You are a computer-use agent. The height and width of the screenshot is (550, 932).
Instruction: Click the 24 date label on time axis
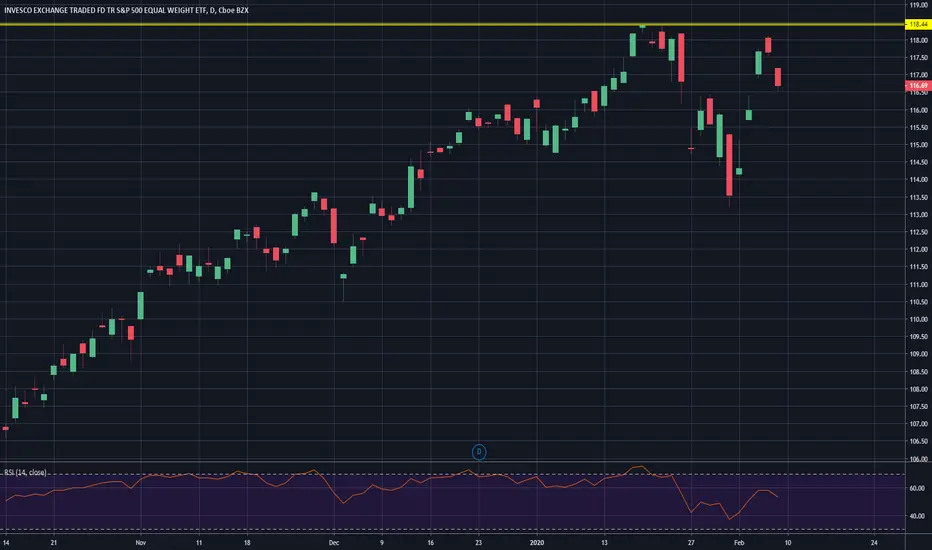874,542
